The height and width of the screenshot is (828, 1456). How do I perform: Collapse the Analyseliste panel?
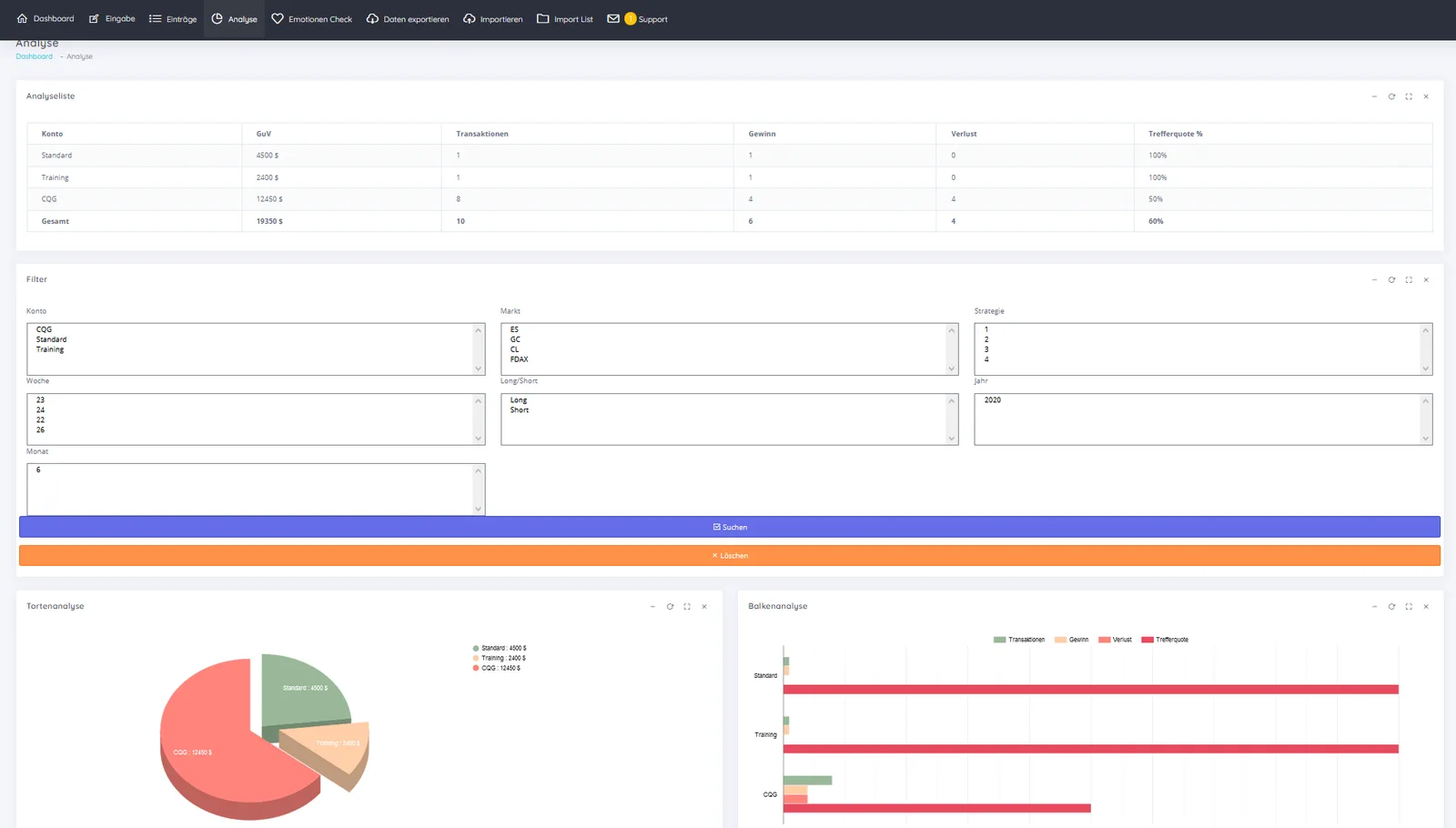[x=1374, y=96]
